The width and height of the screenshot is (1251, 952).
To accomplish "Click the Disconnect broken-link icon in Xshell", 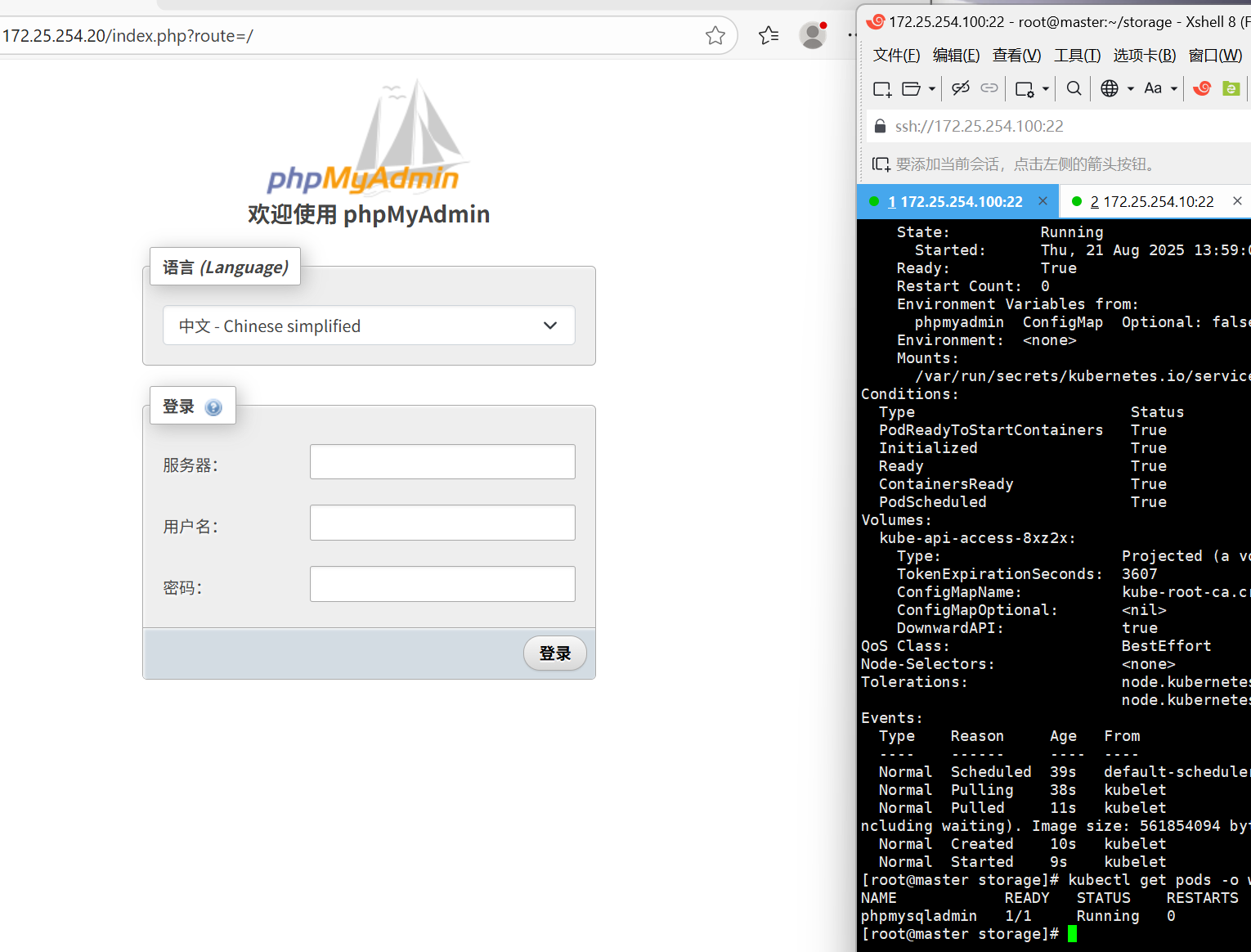I will tap(961, 88).
